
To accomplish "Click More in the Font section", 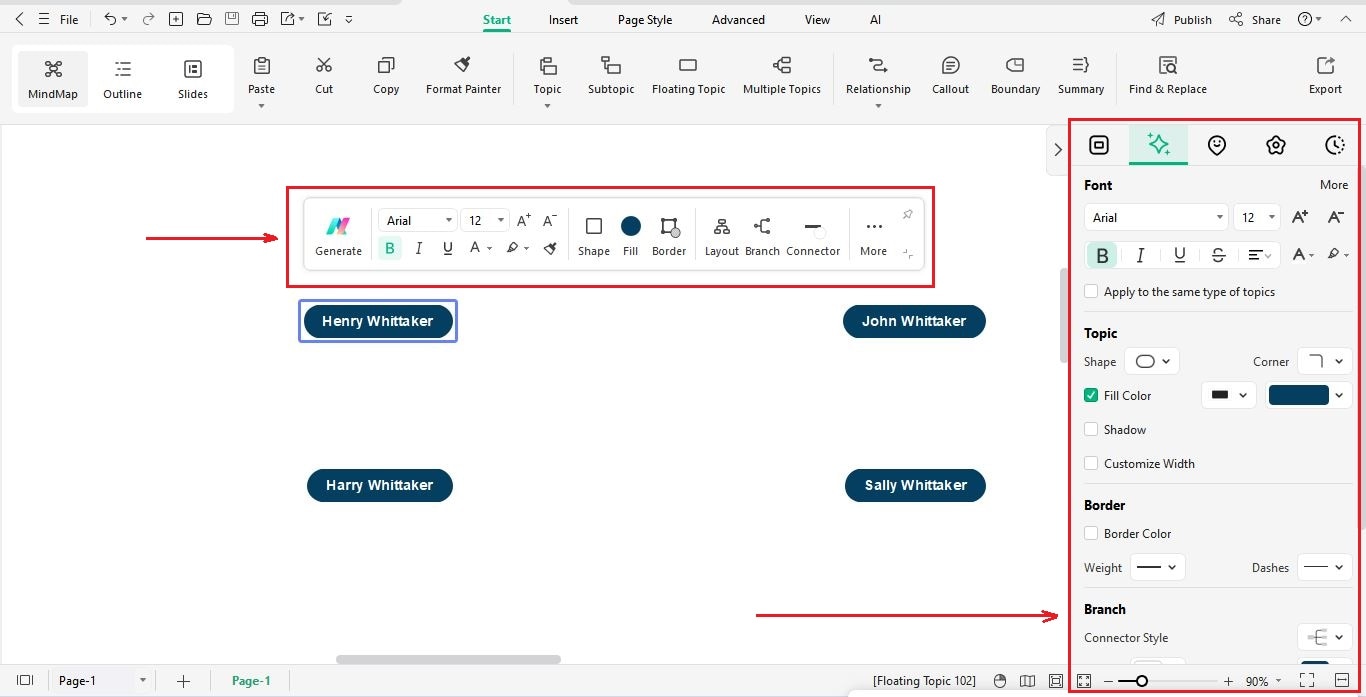I will [1334, 185].
